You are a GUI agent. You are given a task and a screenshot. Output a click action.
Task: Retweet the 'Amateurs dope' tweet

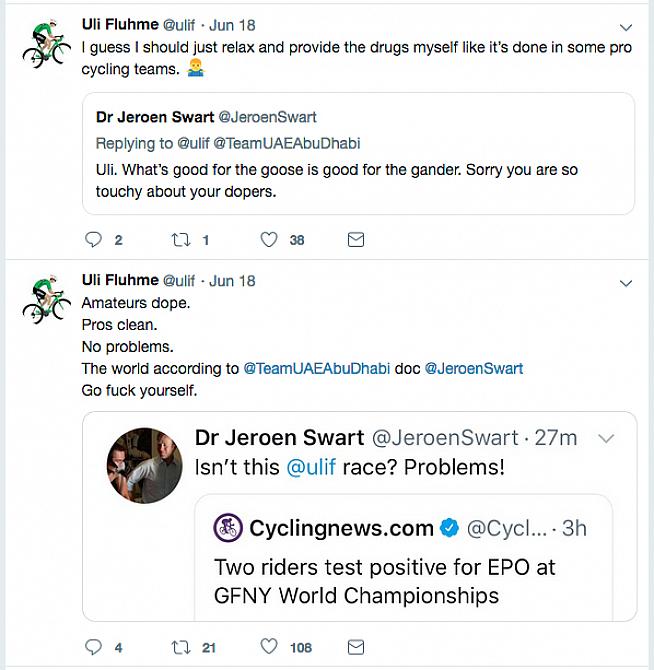point(182,647)
